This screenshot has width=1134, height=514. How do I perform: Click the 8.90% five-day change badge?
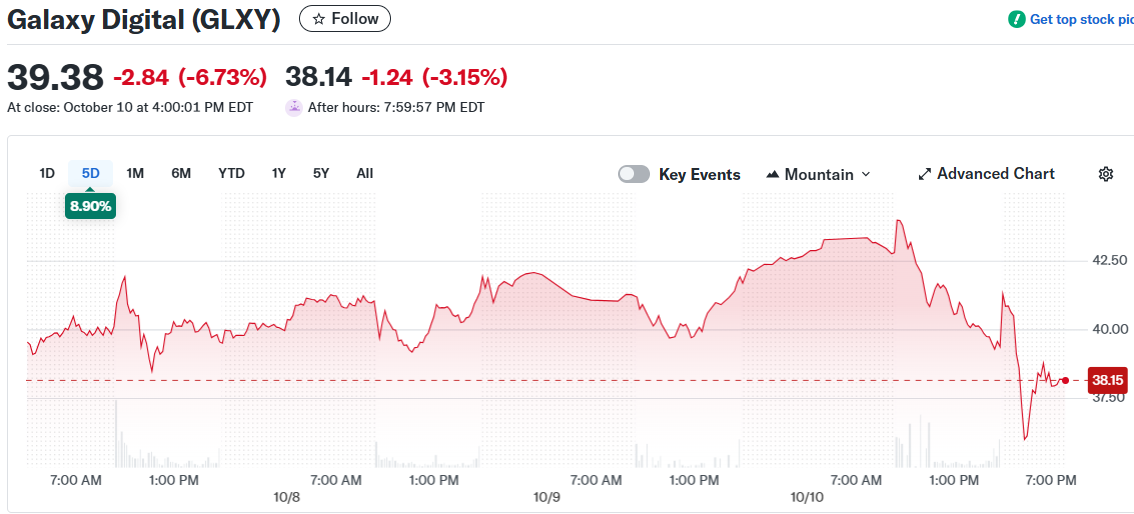pos(91,206)
